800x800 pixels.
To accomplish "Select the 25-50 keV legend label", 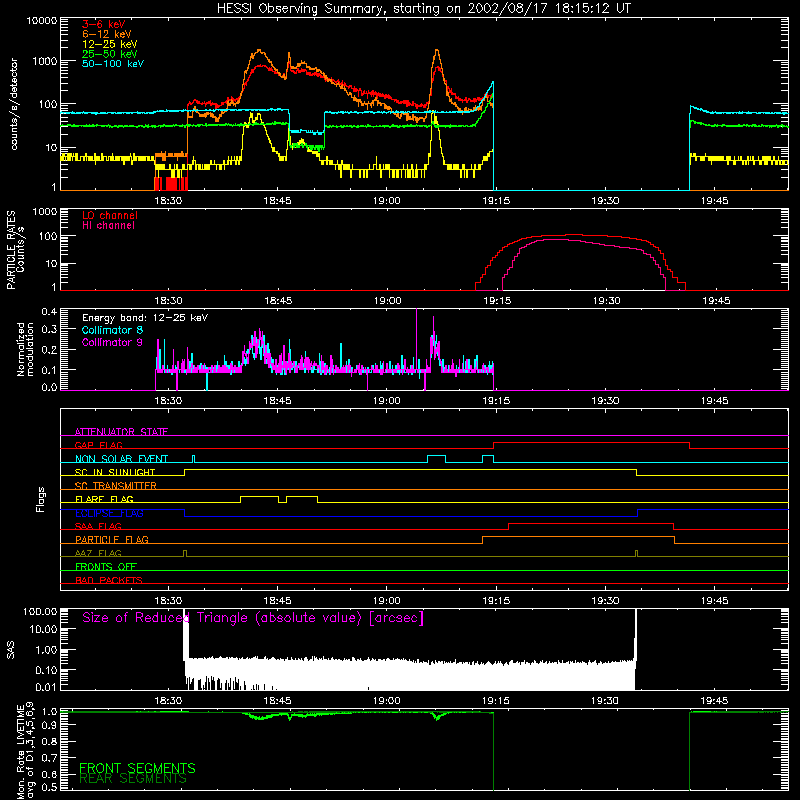I will click(x=110, y=54).
